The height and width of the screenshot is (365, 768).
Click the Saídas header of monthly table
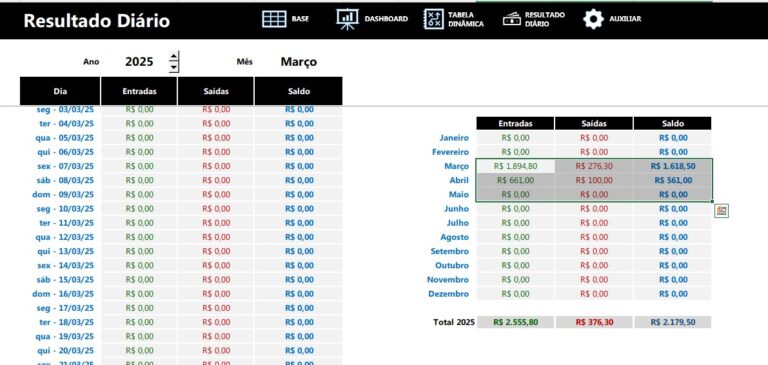[594, 123]
